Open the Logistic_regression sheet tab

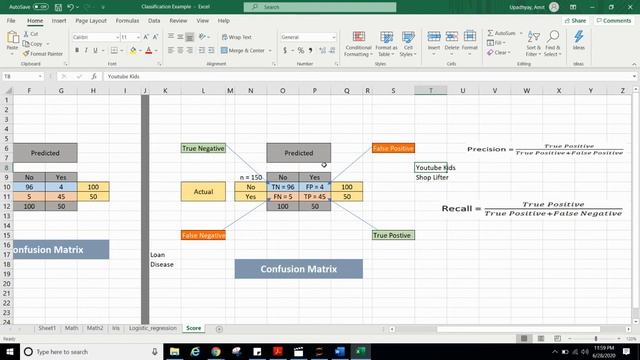pyautogui.click(x=153, y=328)
